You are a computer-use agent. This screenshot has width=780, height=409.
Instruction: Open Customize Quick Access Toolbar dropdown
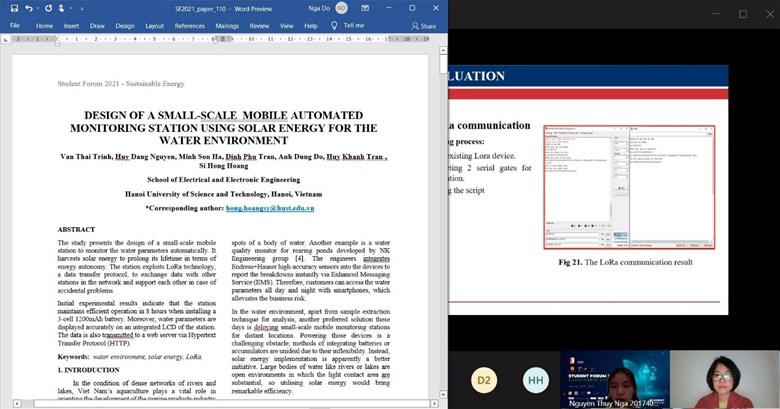pos(82,8)
